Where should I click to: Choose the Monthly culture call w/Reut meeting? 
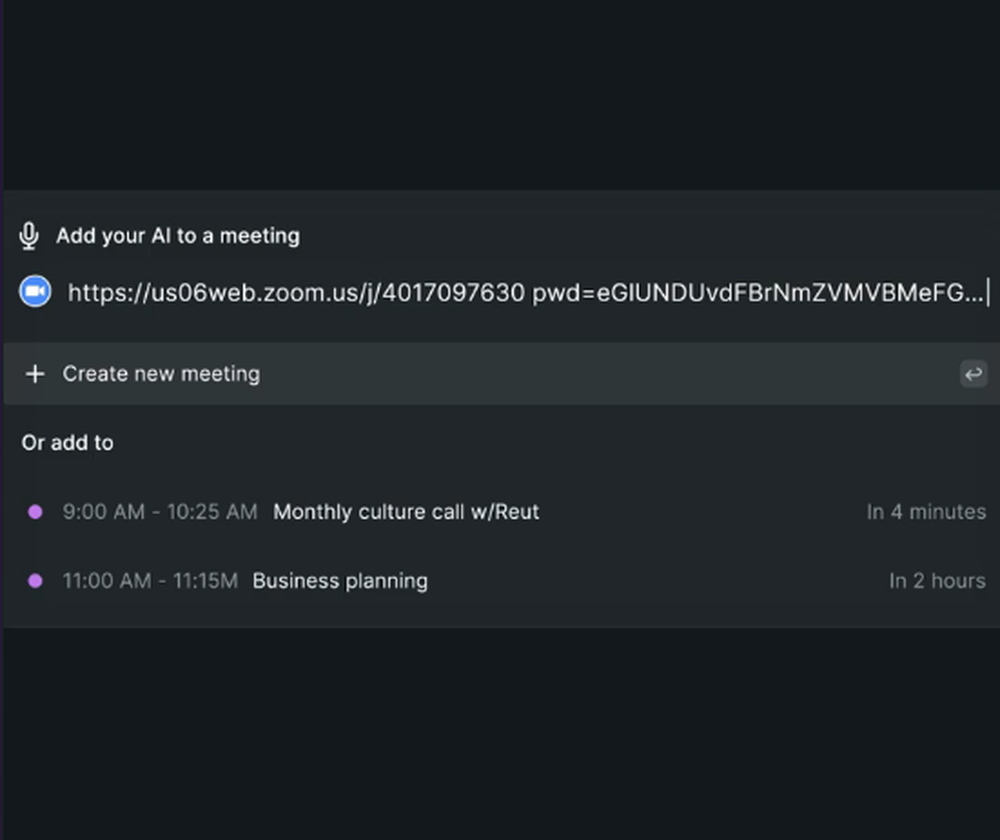(x=406, y=512)
